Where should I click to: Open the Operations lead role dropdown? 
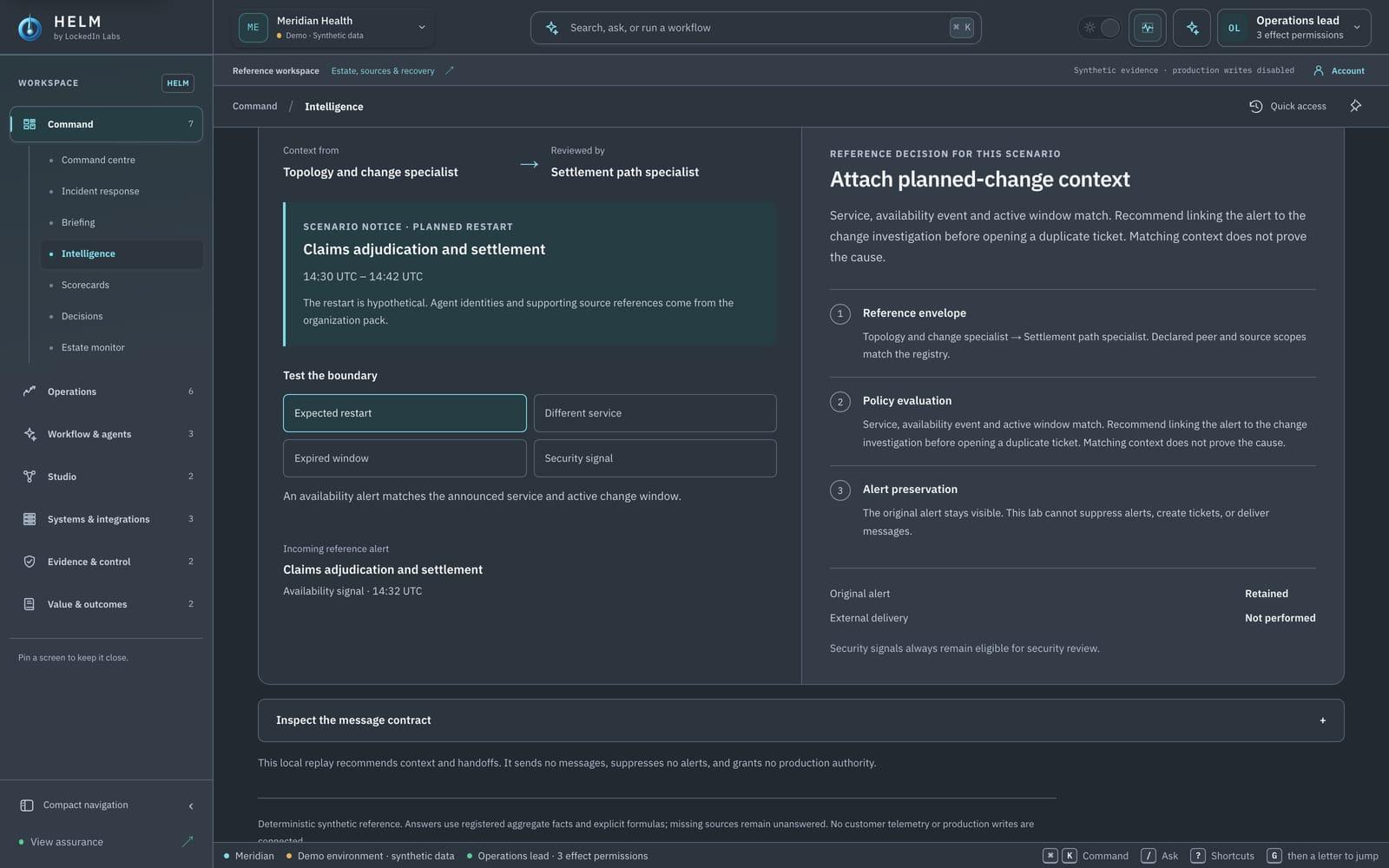coord(1294,28)
